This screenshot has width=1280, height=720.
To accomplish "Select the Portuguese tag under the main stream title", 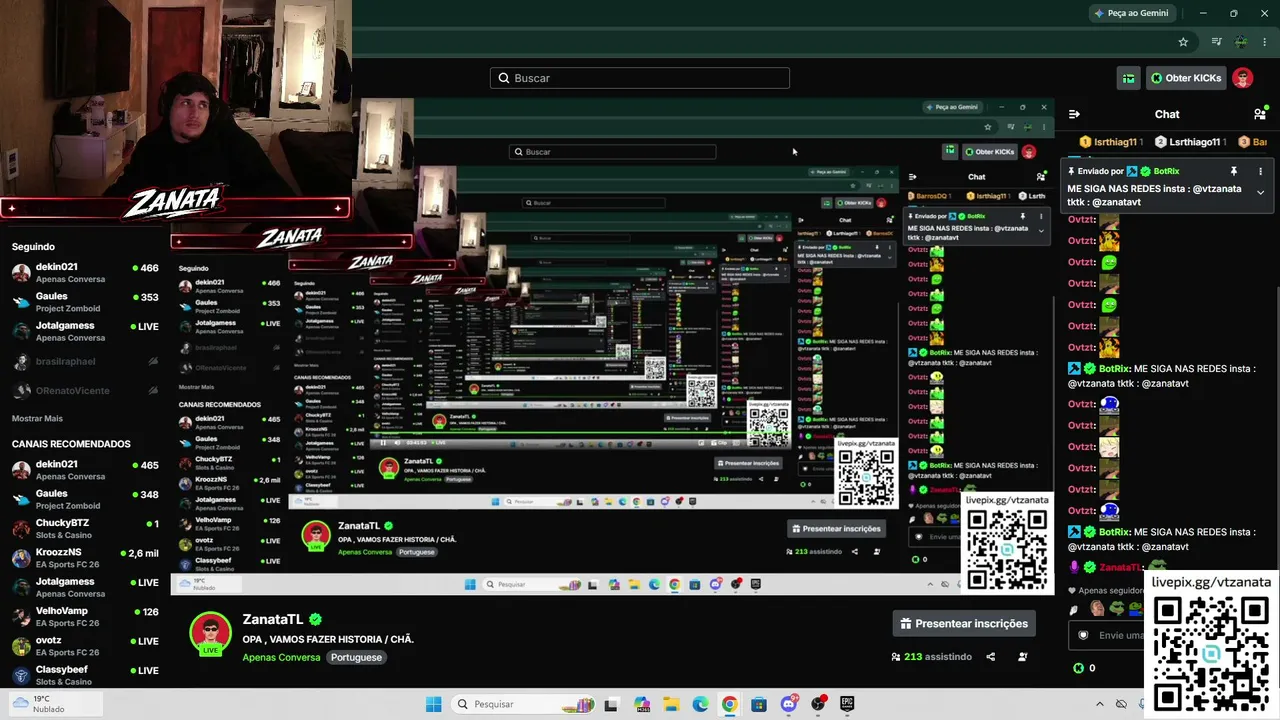I will pos(356,657).
